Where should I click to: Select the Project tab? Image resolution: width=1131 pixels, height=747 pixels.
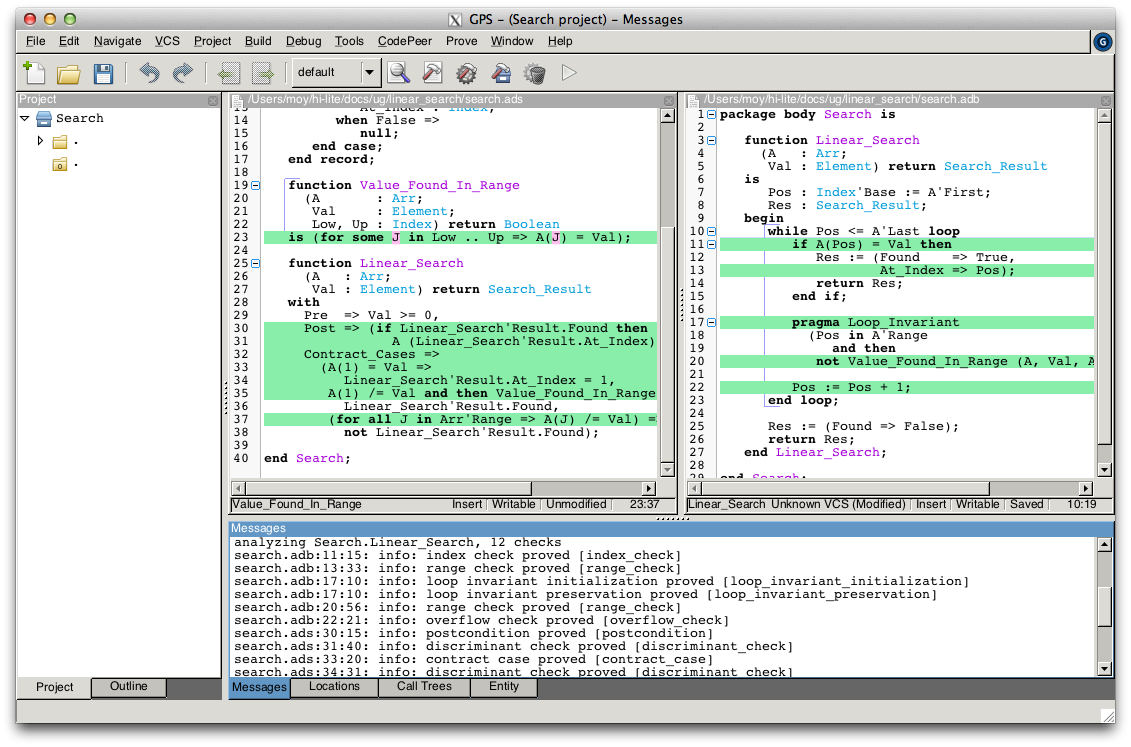coord(55,687)
